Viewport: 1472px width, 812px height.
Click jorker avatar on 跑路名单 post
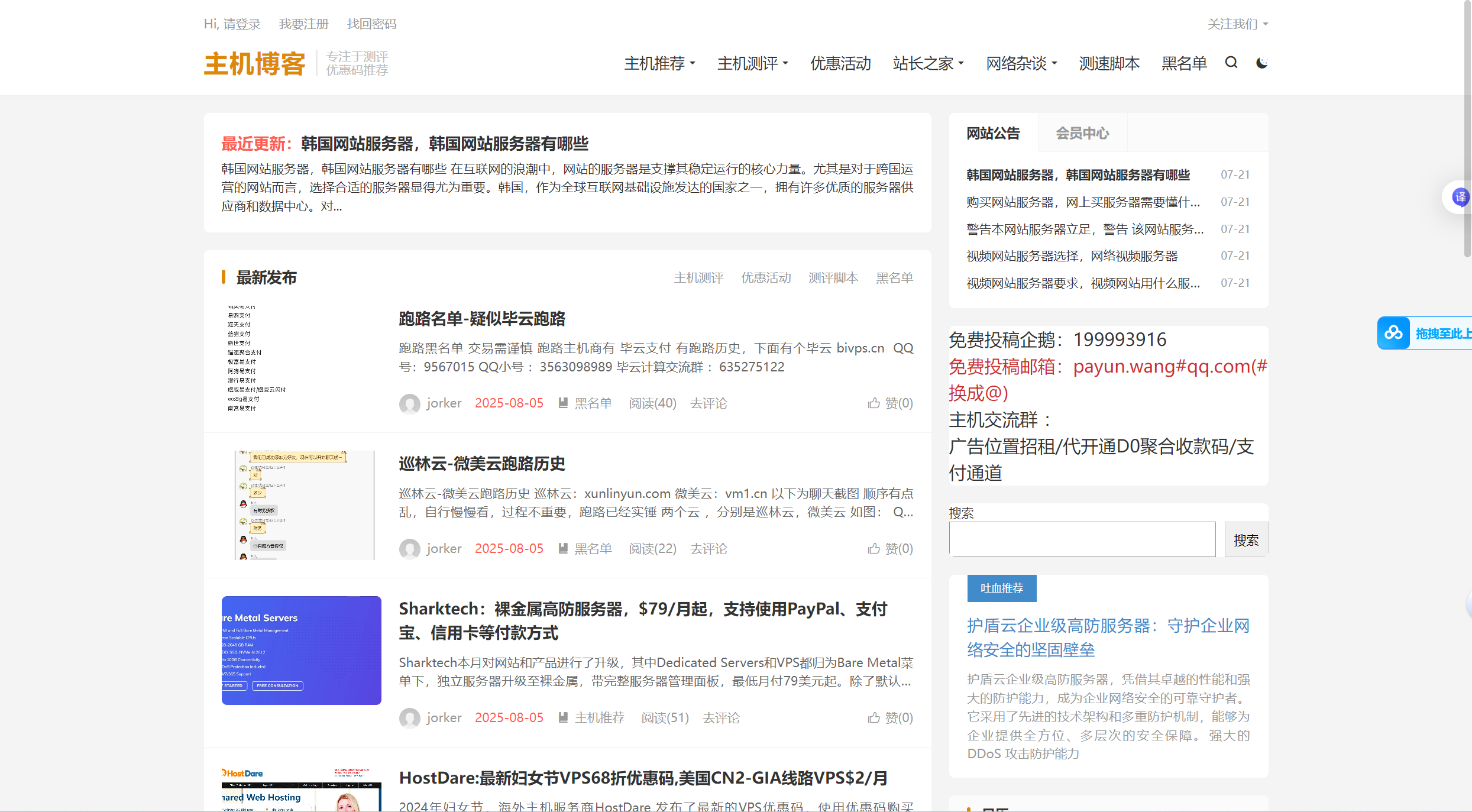[x=409, y=404]
